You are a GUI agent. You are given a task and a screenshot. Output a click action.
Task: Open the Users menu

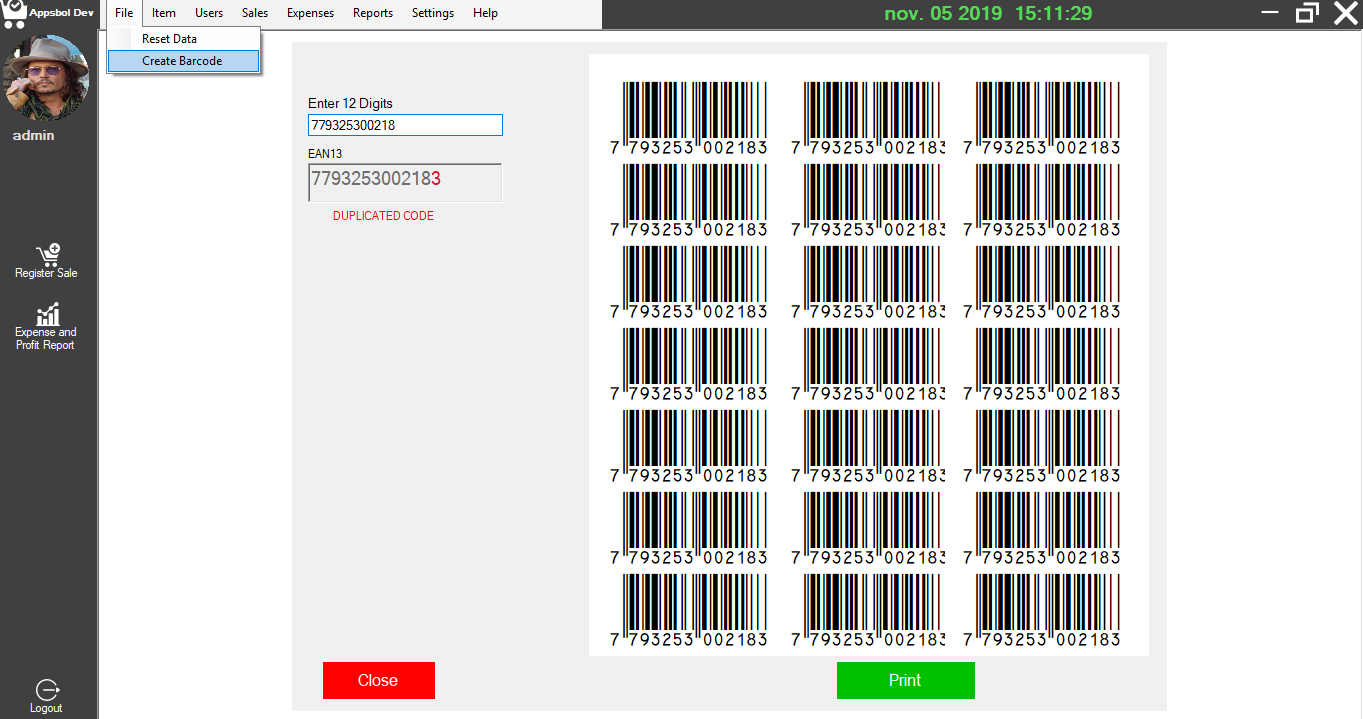click(209, 13)
